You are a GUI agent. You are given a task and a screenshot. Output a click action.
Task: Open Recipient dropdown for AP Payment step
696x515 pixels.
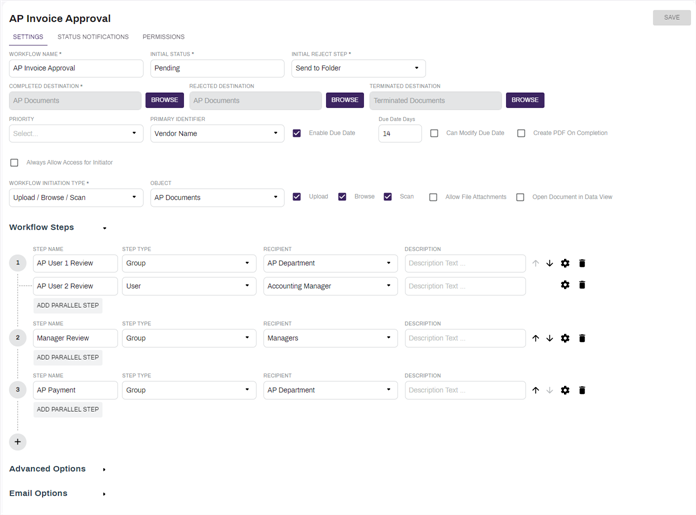click(x=330, y=390)
